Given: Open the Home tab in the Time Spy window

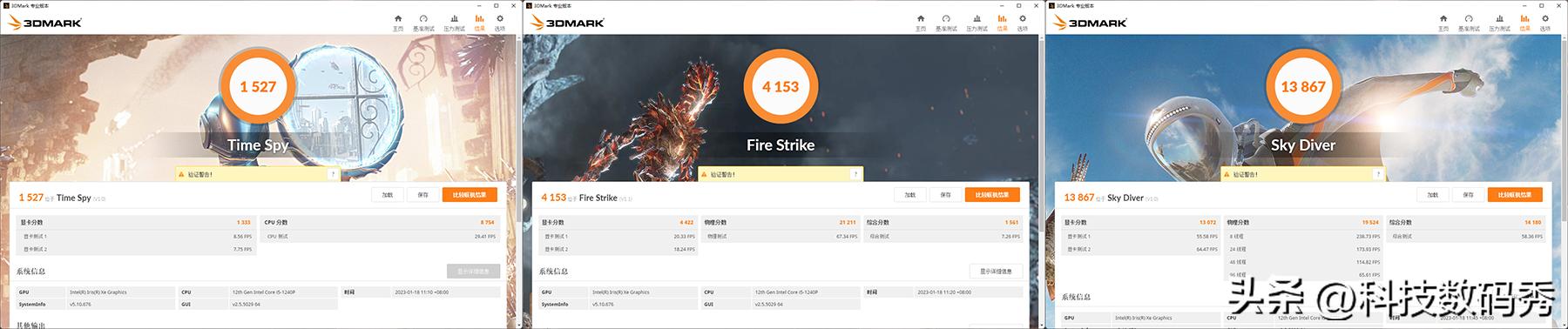Looking at the screenshot, I should pyautogui.click(x=398, y=23).
